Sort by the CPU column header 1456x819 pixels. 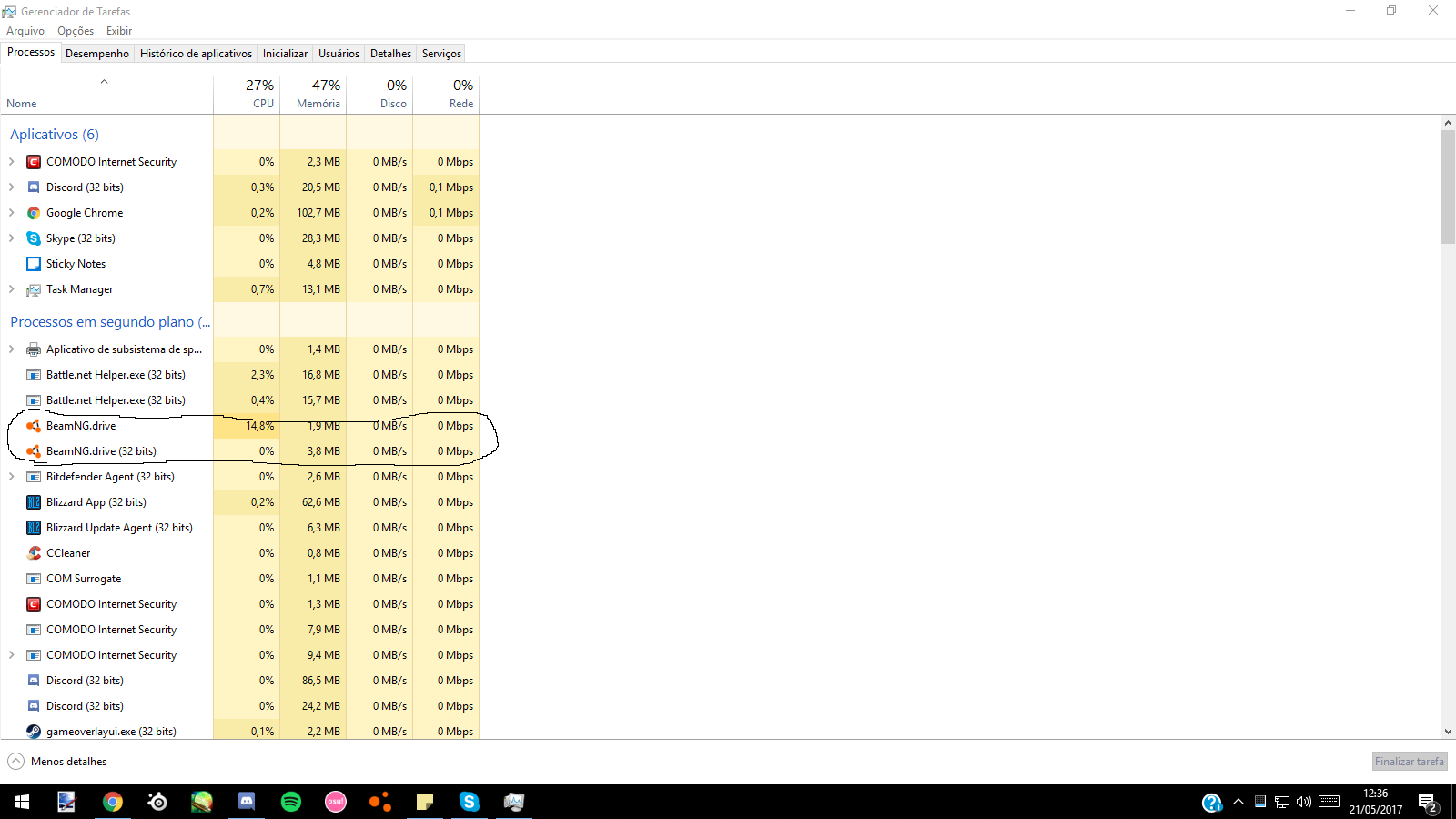247,94
